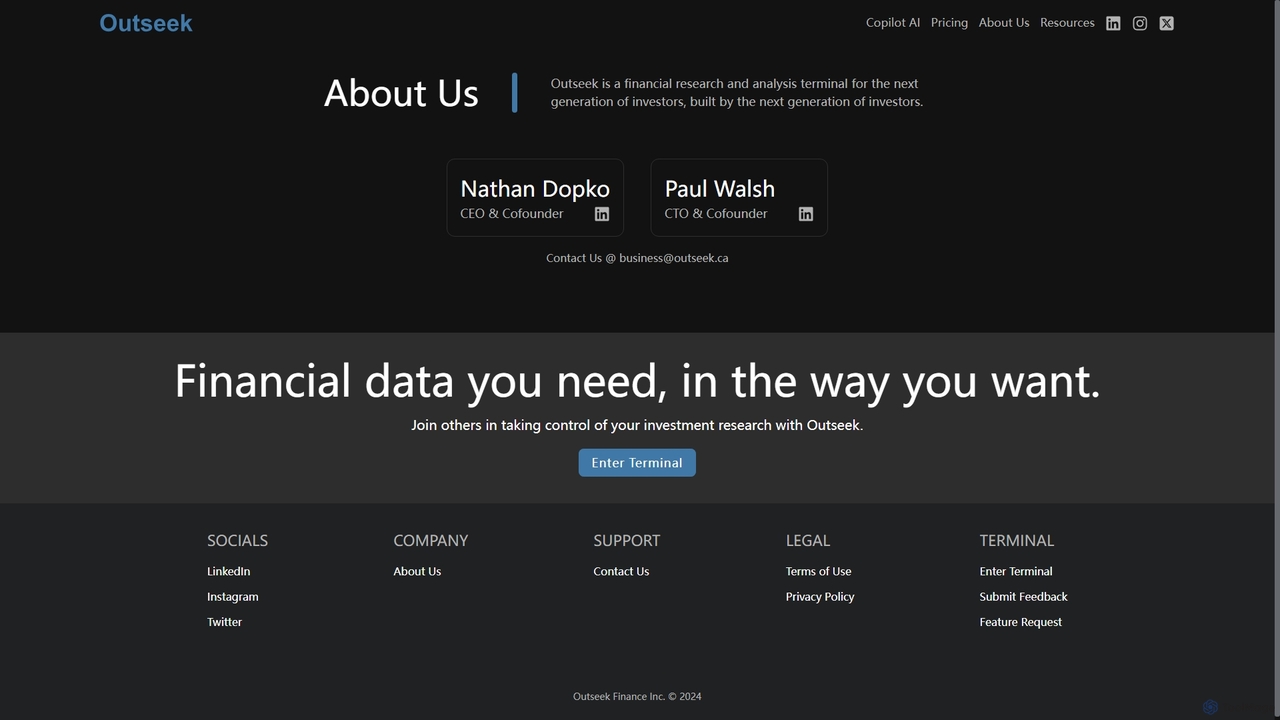Screen dimensions: 1280x720
Task: Click the About Us page heading
Action: click(x=401, y=93)
